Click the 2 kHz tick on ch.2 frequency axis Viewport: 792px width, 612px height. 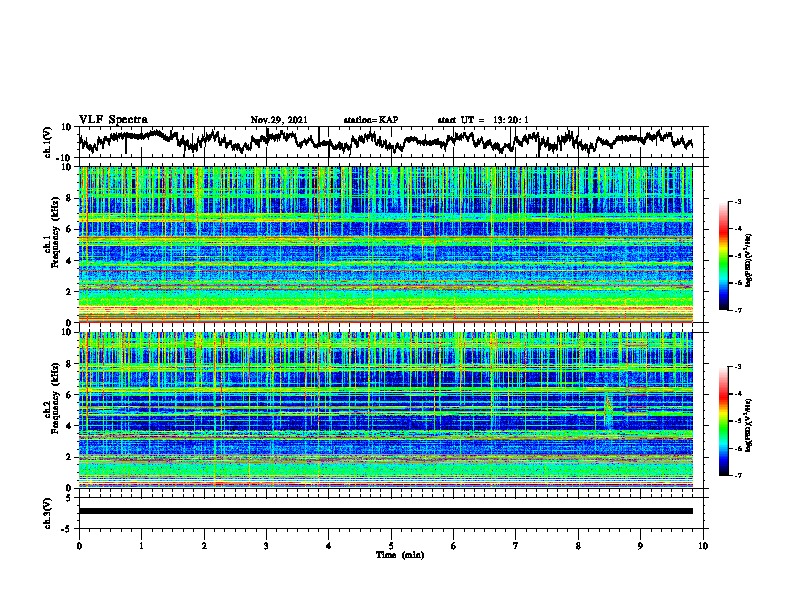click(x=70, y=457)
